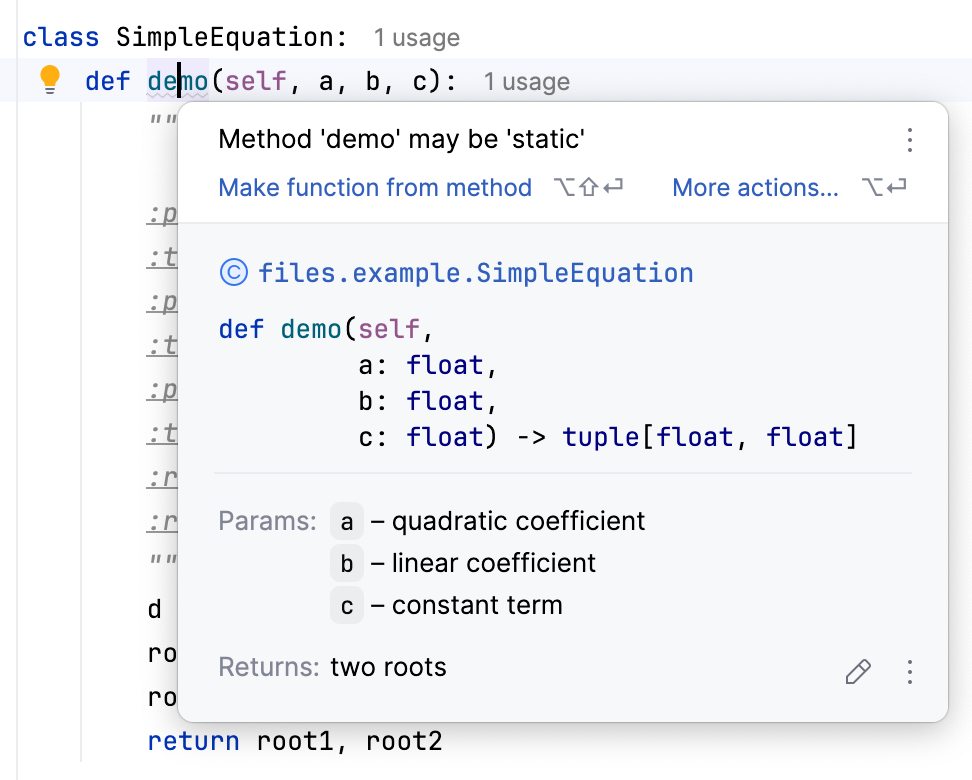Viewport: 972px width, 780px height.
Task: Show usages of class SimpleEquation
Action: pos(416,38)
